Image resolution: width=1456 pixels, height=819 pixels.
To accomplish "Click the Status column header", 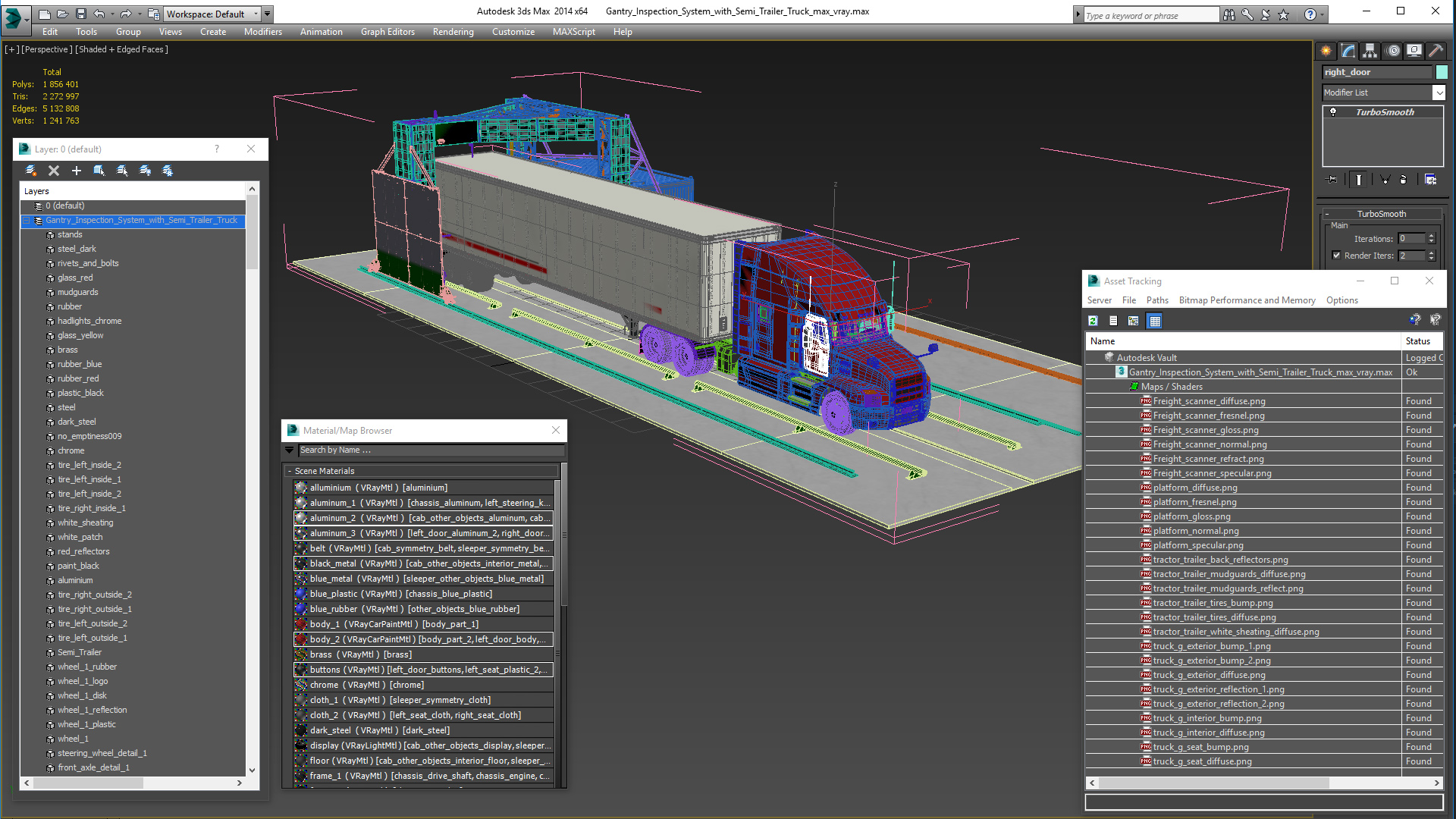I will pos(1422,341).
